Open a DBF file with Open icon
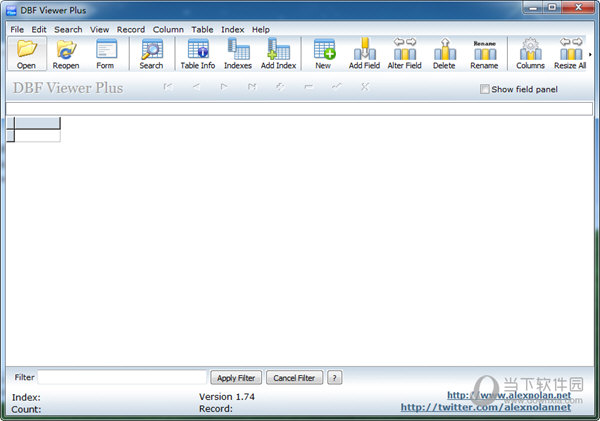600x421 pixels. click(x=27, y=54)
